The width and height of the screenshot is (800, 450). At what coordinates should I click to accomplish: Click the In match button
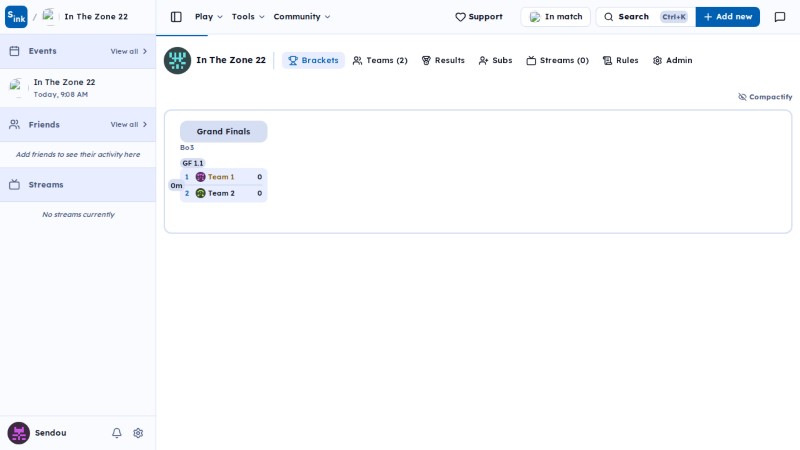(x=556, y=17)
